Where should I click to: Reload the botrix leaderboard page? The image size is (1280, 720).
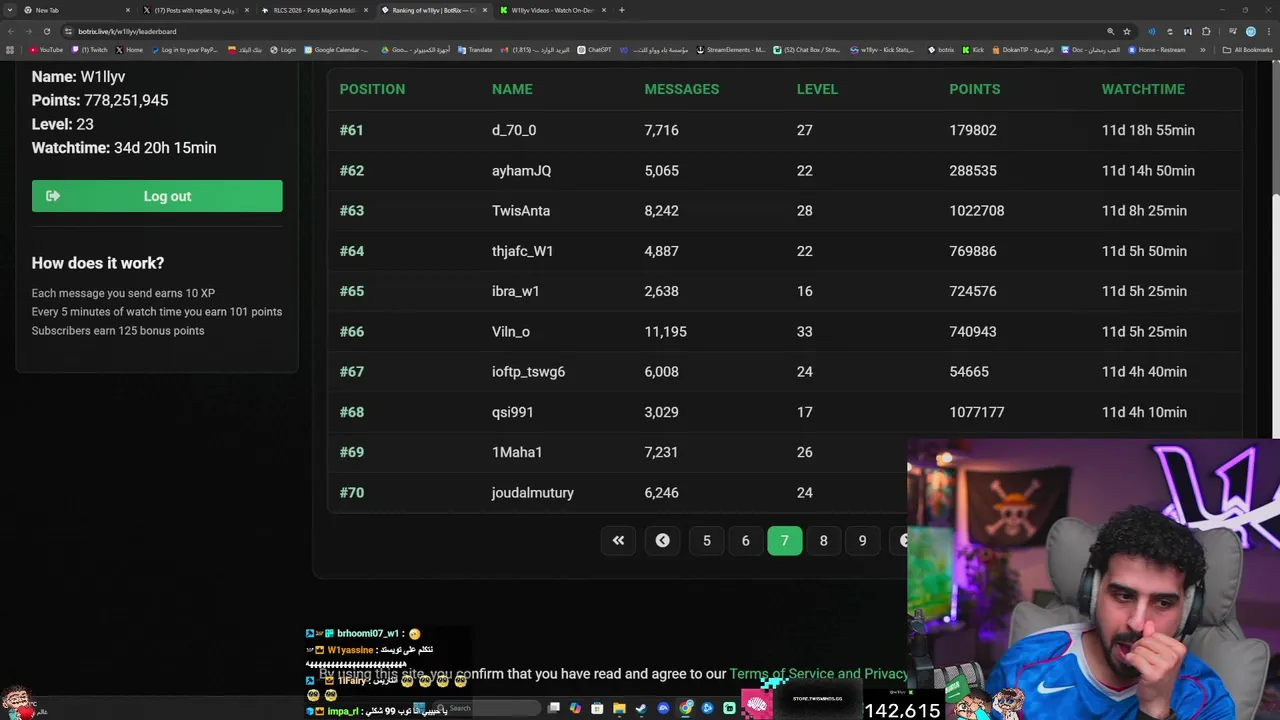tap(47, 31)
